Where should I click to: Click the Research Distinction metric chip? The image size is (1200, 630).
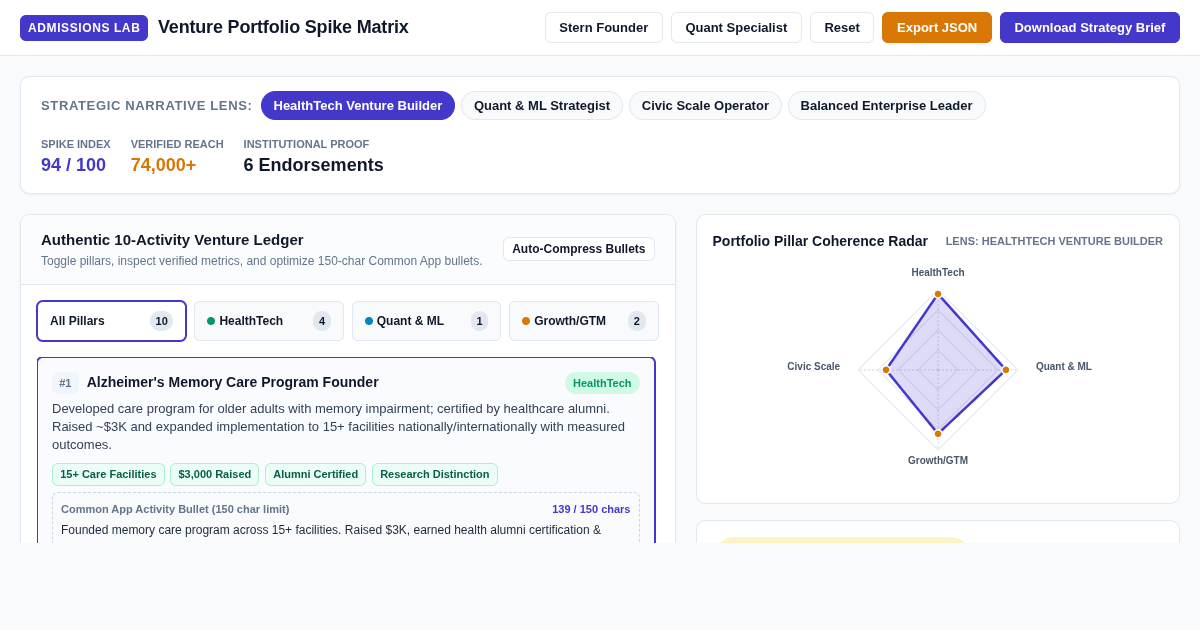pos(435,474)
